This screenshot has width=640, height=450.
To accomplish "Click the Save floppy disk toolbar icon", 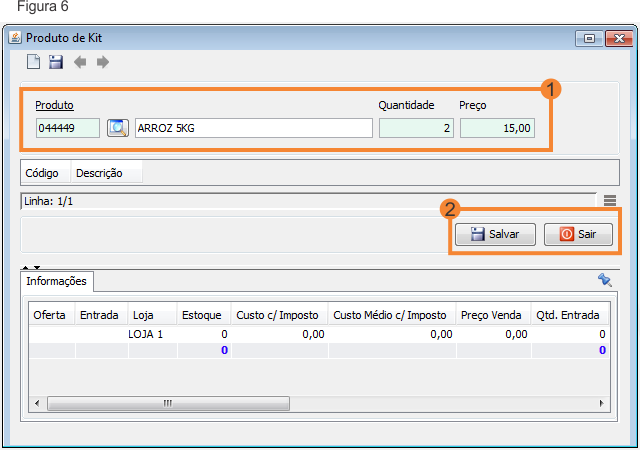I will 56,63.
